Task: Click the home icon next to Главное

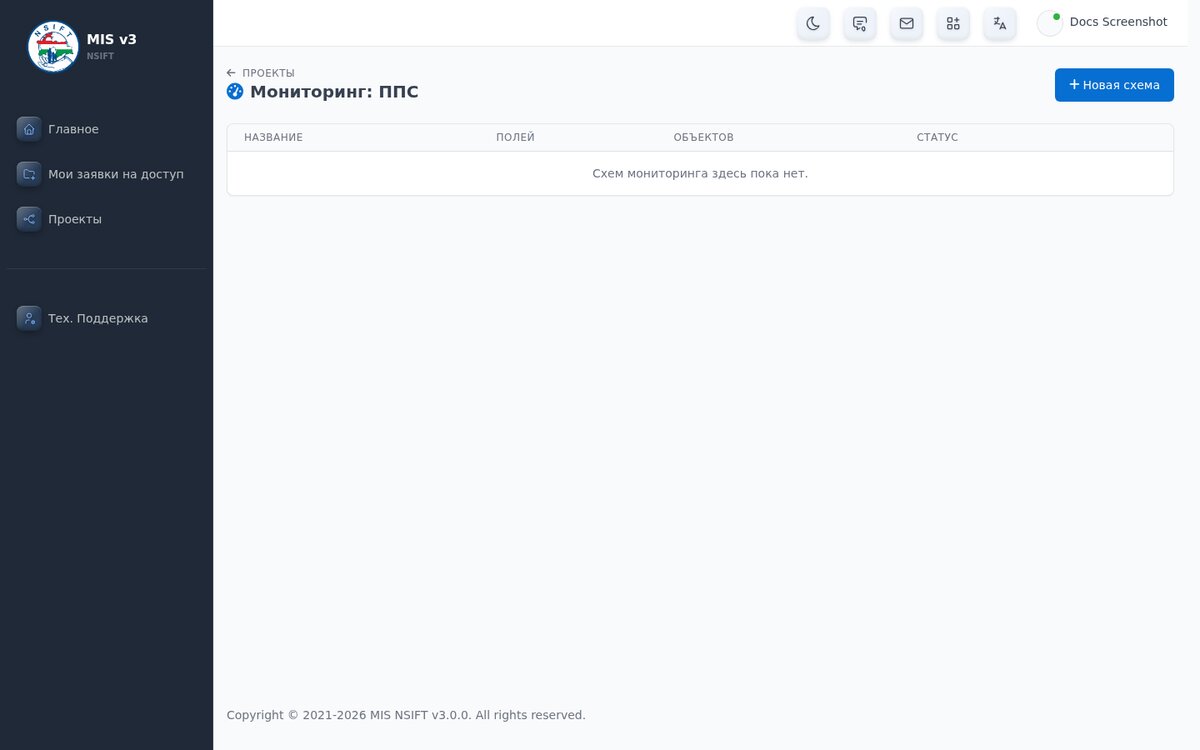Action: [x=29, y=129]
